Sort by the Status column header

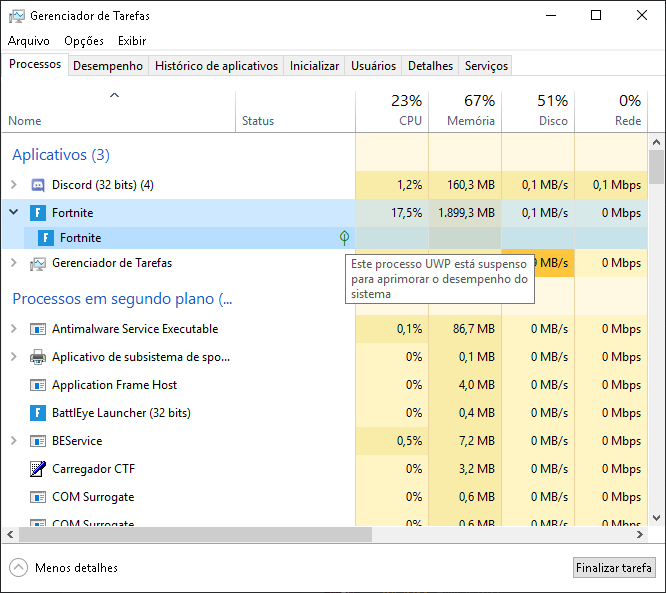coord(296,111)
